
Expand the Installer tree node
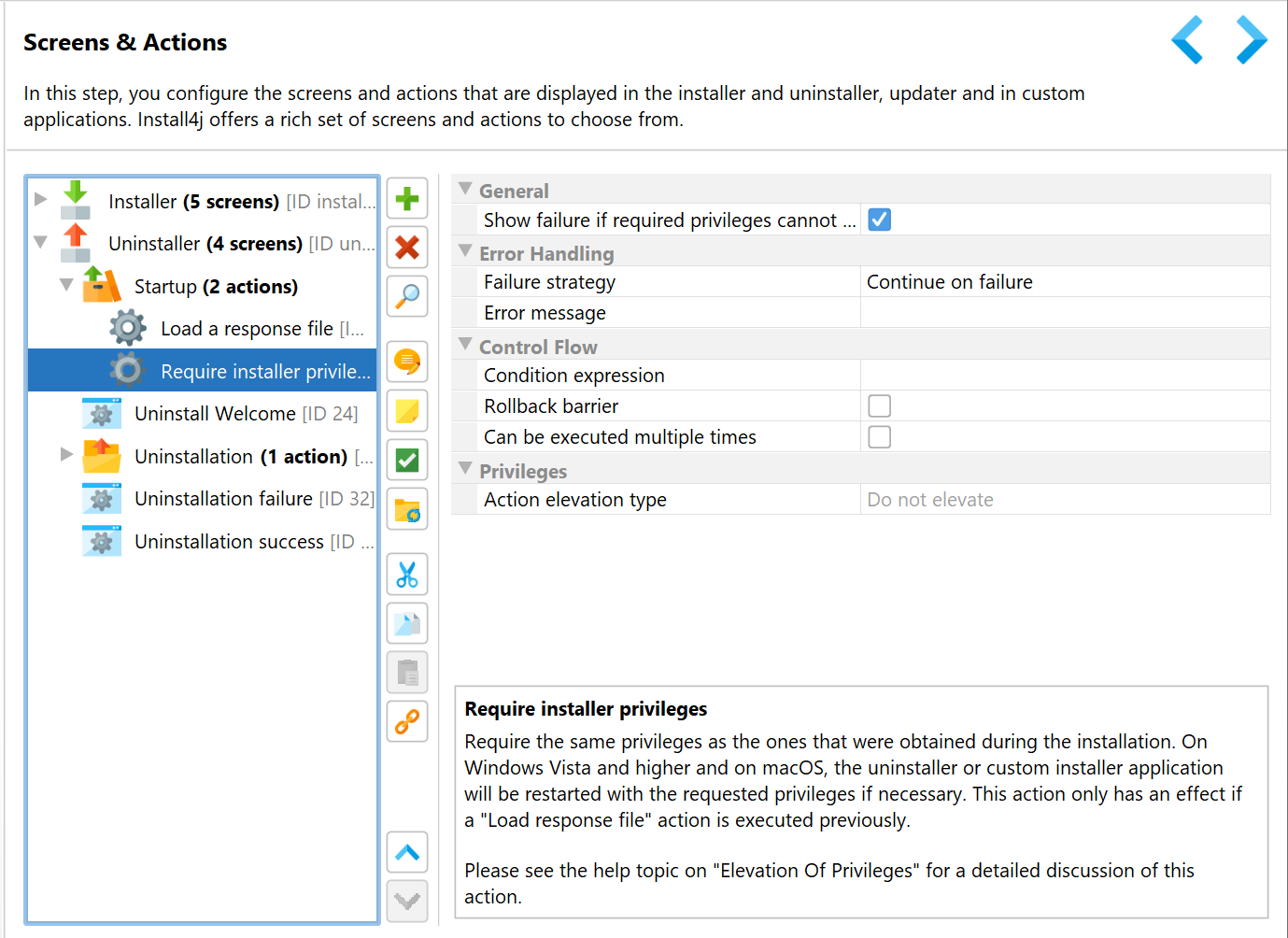[41, 199]
